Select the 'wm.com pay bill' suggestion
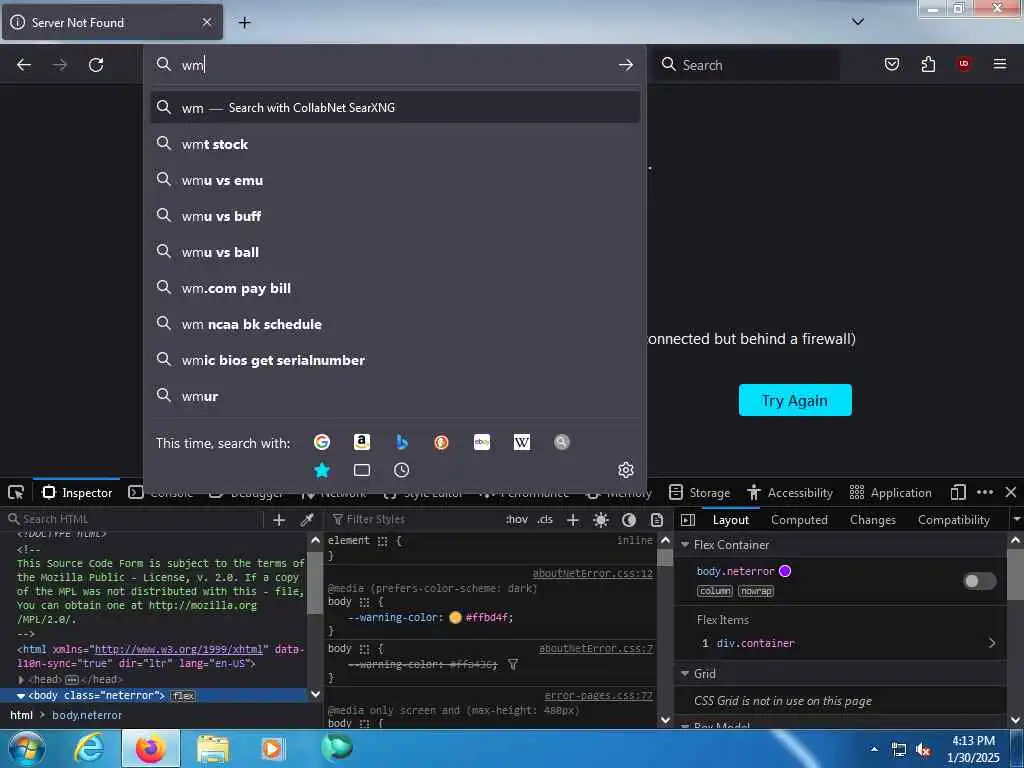This screenshot has width=1024, height=768. click(395, 287)
